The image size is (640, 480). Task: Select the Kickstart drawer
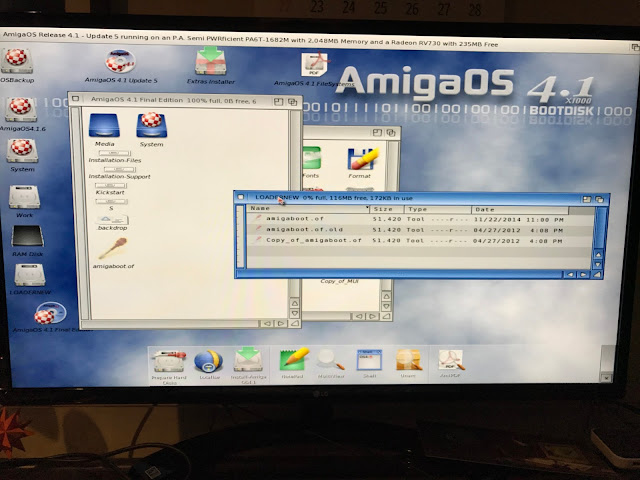point(110,186)
